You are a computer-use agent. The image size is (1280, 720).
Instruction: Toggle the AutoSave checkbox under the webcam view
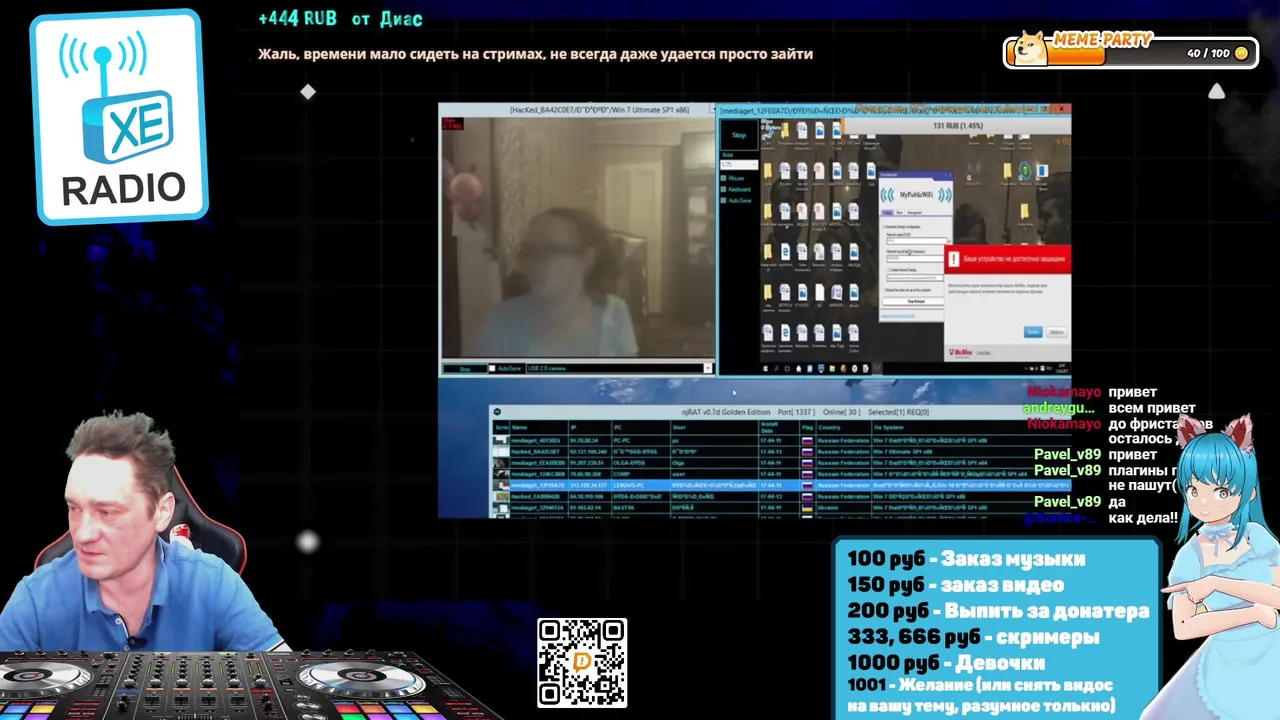pyautogui.click(x=492, y=369)
